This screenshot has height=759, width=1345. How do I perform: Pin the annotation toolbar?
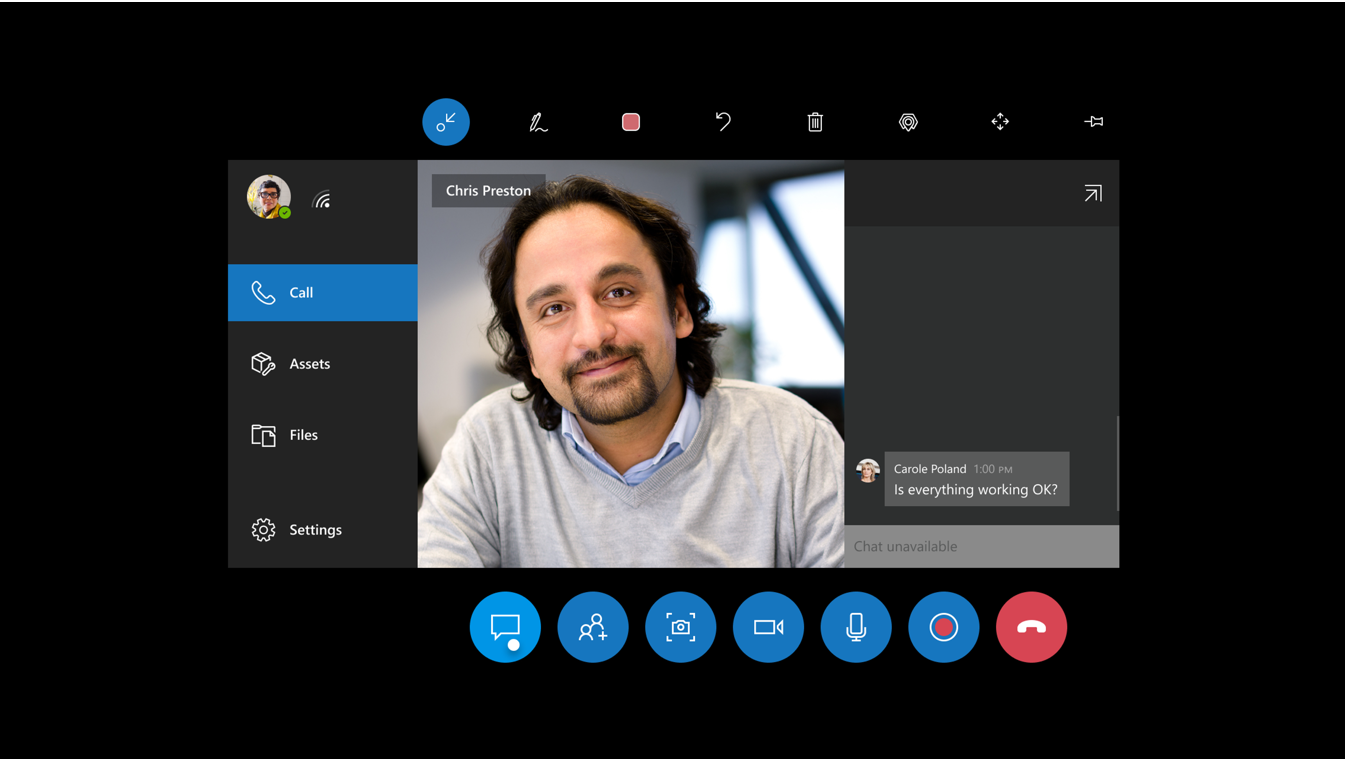1093,121
